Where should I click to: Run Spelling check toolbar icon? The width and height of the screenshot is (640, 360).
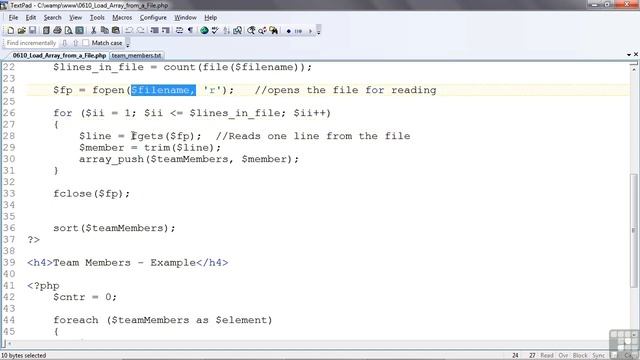(215, 31)
